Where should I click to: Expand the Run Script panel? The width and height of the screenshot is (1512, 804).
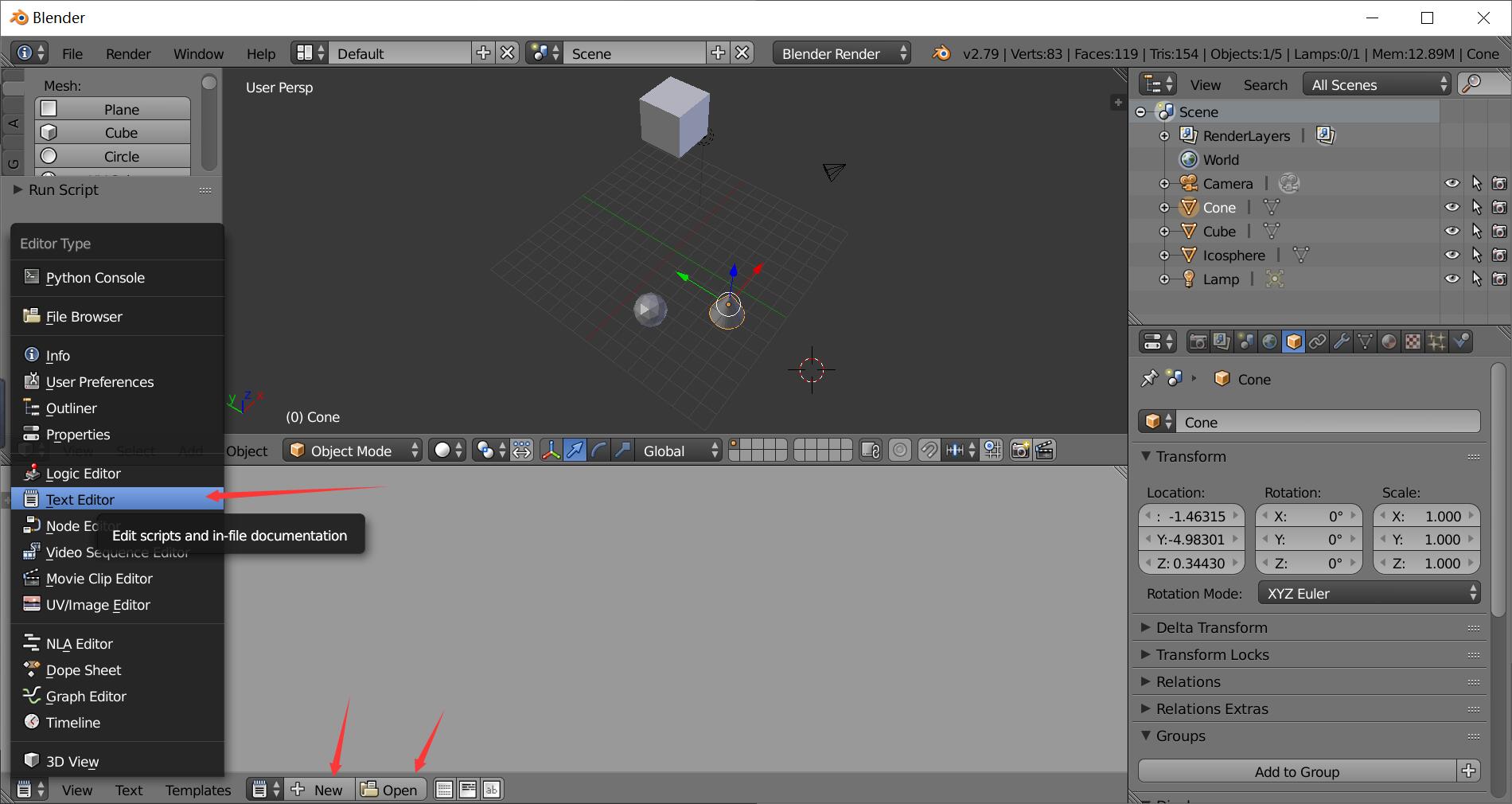click(x=63, y=189)
